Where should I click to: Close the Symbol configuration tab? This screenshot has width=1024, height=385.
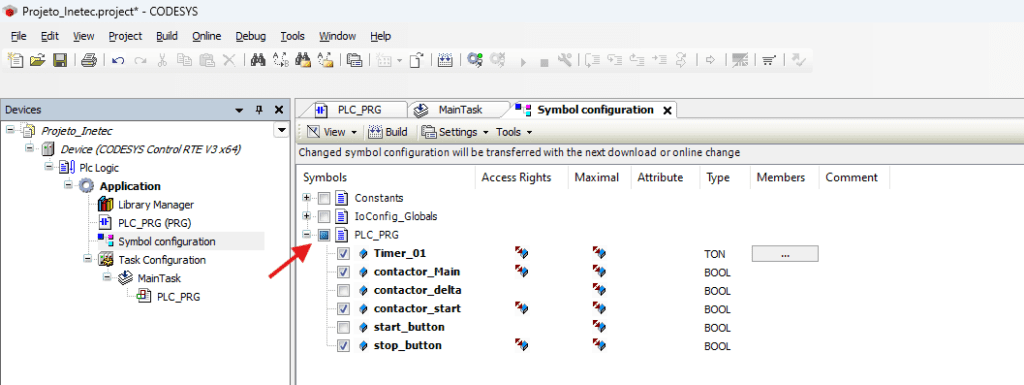667,110
